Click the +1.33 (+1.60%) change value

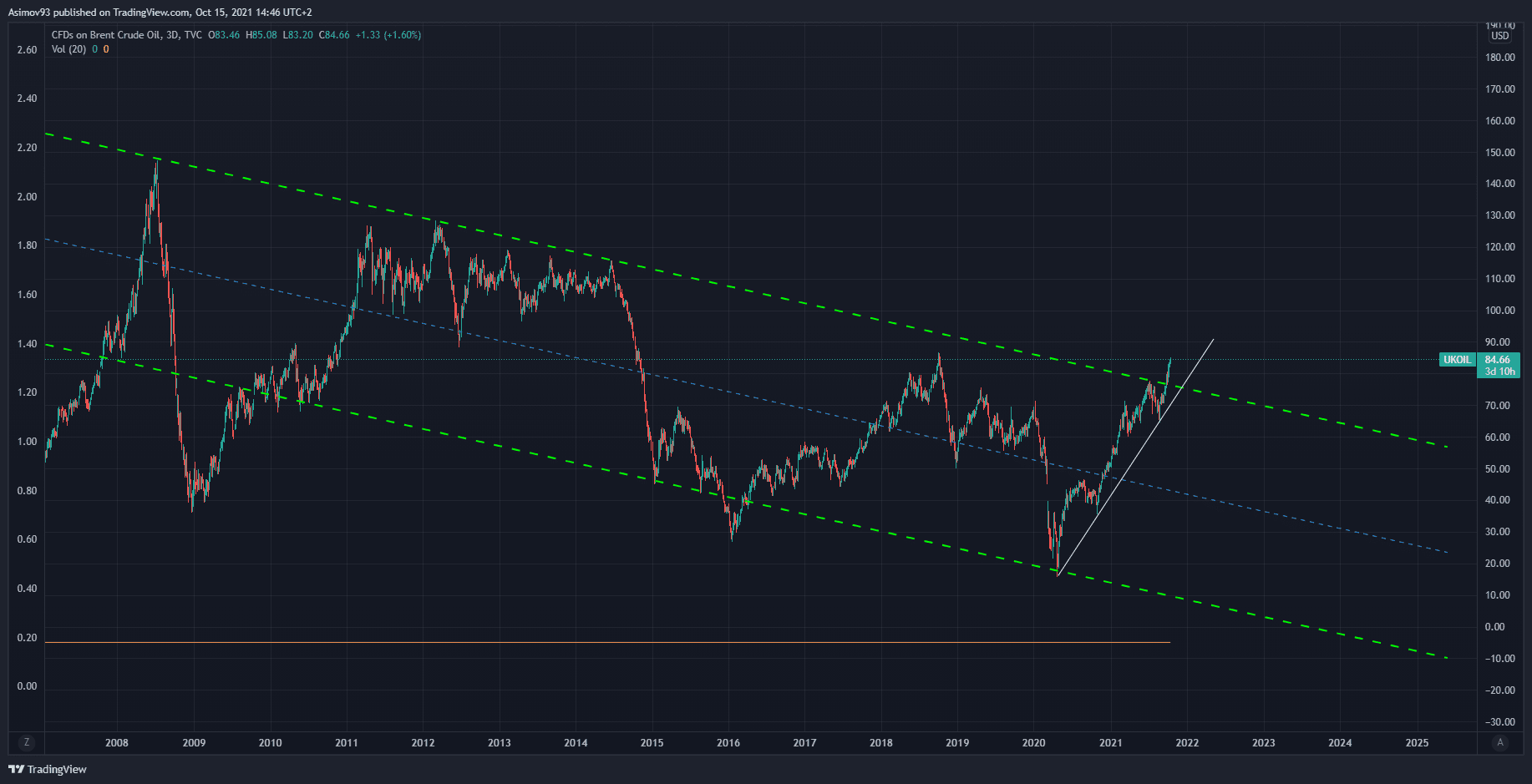pos(388,35)
